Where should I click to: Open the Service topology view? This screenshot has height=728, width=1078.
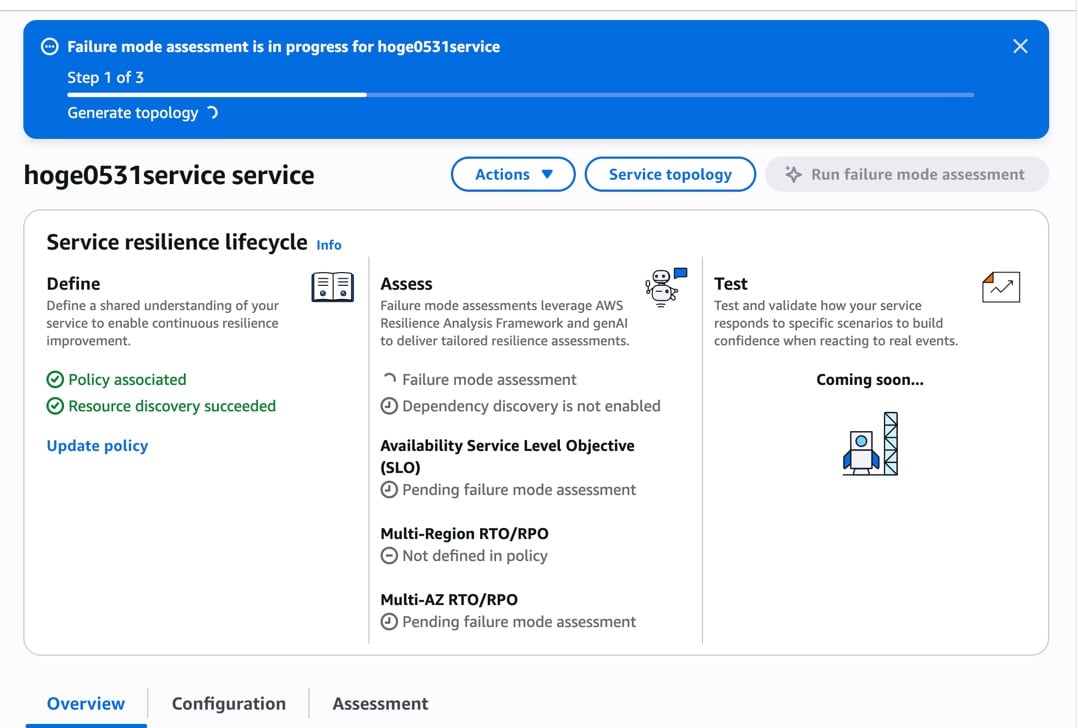(670, 175)
